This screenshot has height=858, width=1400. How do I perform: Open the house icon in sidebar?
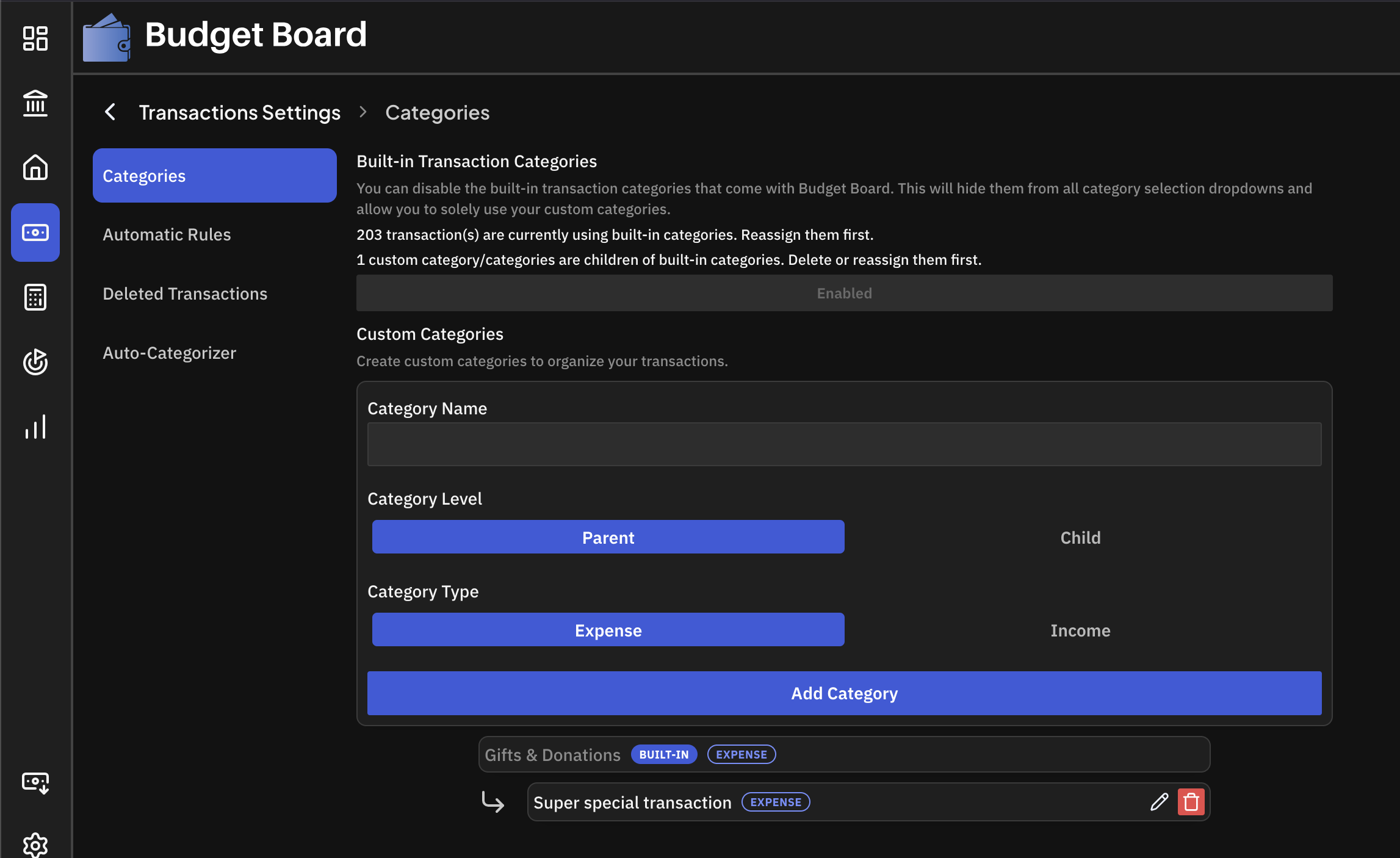click(35, 167)
